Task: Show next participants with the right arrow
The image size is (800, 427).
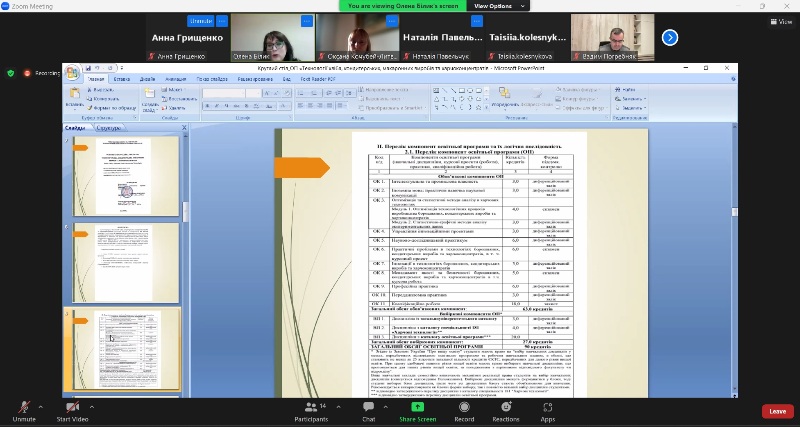Action: (x=670, y=38)
